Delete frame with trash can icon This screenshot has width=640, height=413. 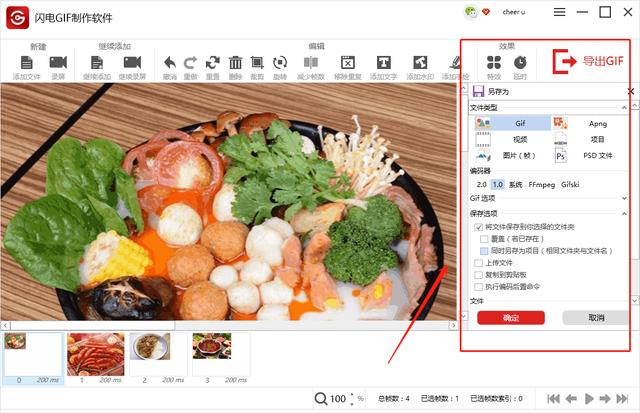click(236, 62)
